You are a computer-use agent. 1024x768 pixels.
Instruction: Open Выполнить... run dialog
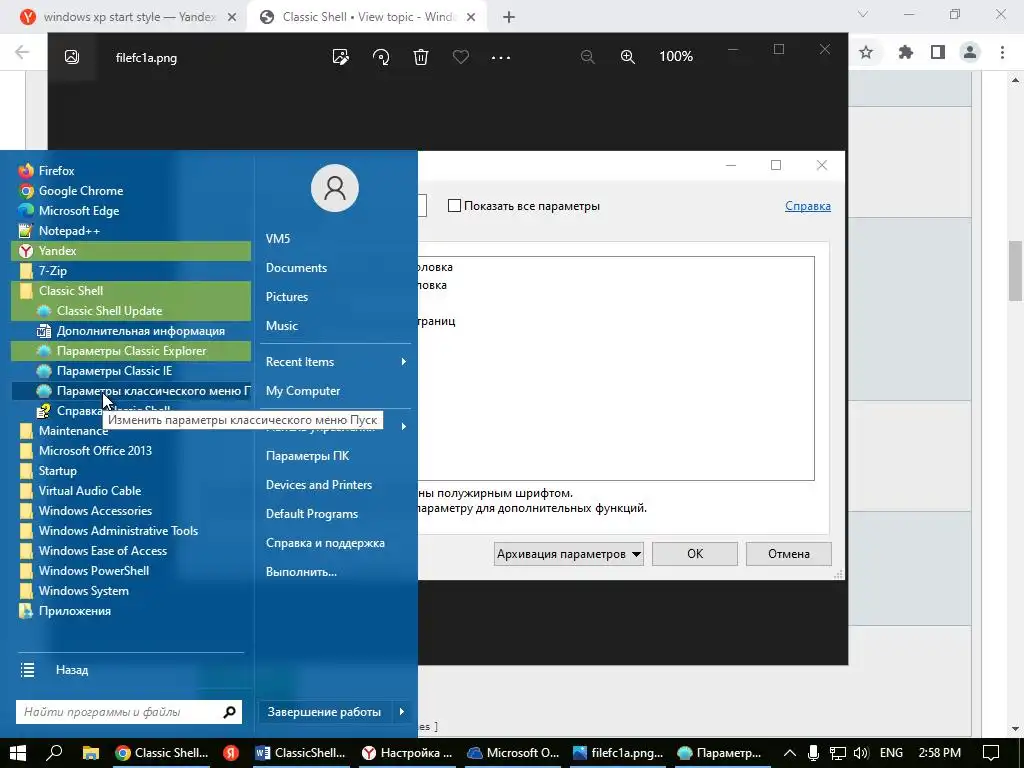point(301,571)
